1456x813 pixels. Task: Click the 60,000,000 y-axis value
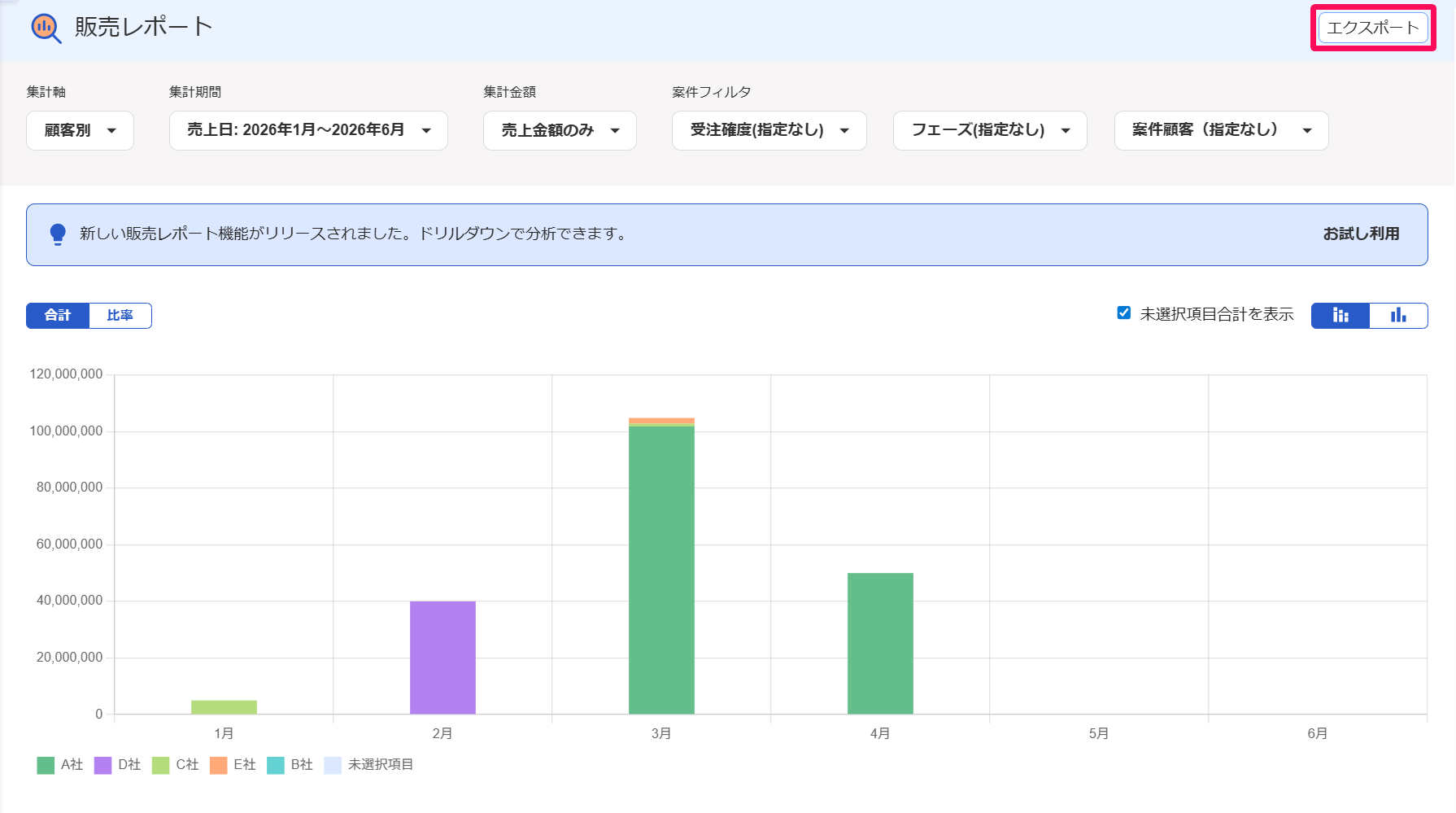pyautogui.click(x=70, y=544)
